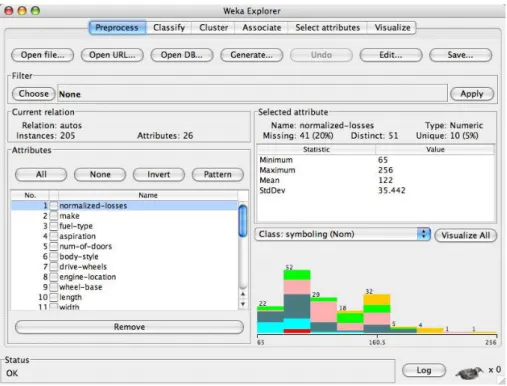Screen dimensions: 507x386
Task: Switch to the Classify tab
Action: (169, 28)
